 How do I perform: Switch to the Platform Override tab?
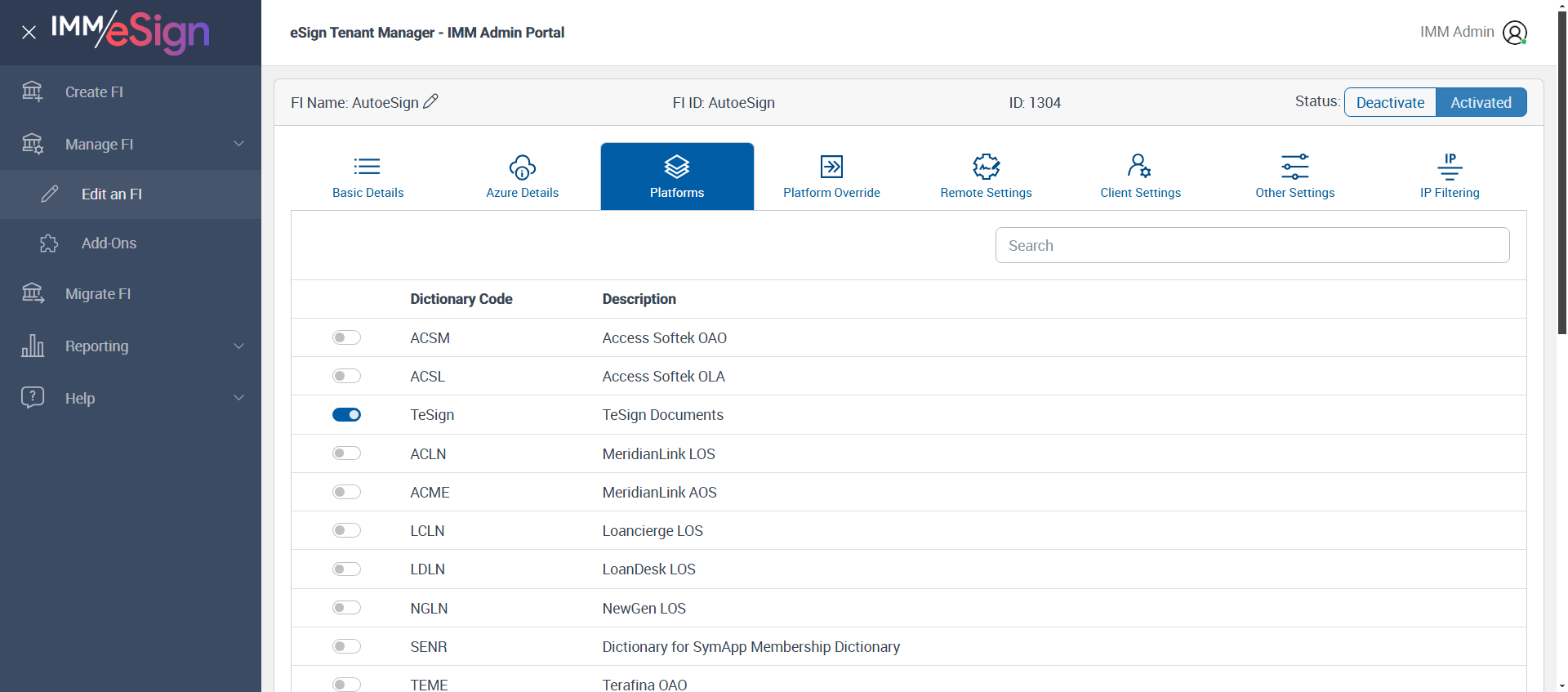tap(831, 176)
